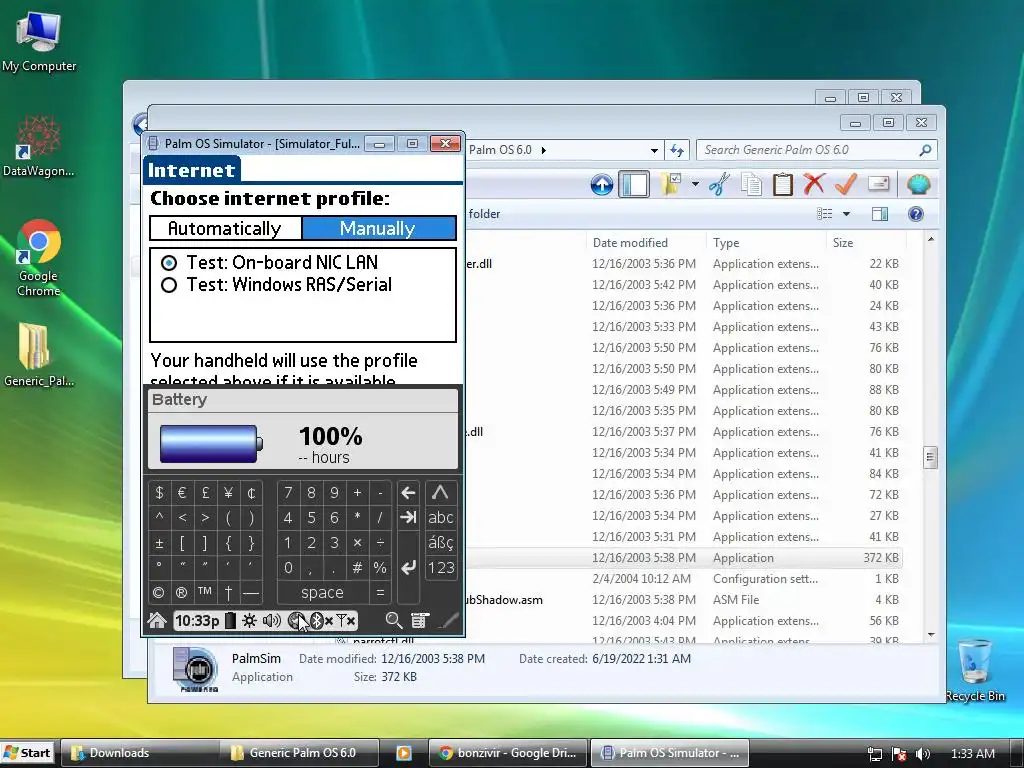Switch Palm keyboard to abc layout
The image size is (1024, 768).
coord(440,518)
